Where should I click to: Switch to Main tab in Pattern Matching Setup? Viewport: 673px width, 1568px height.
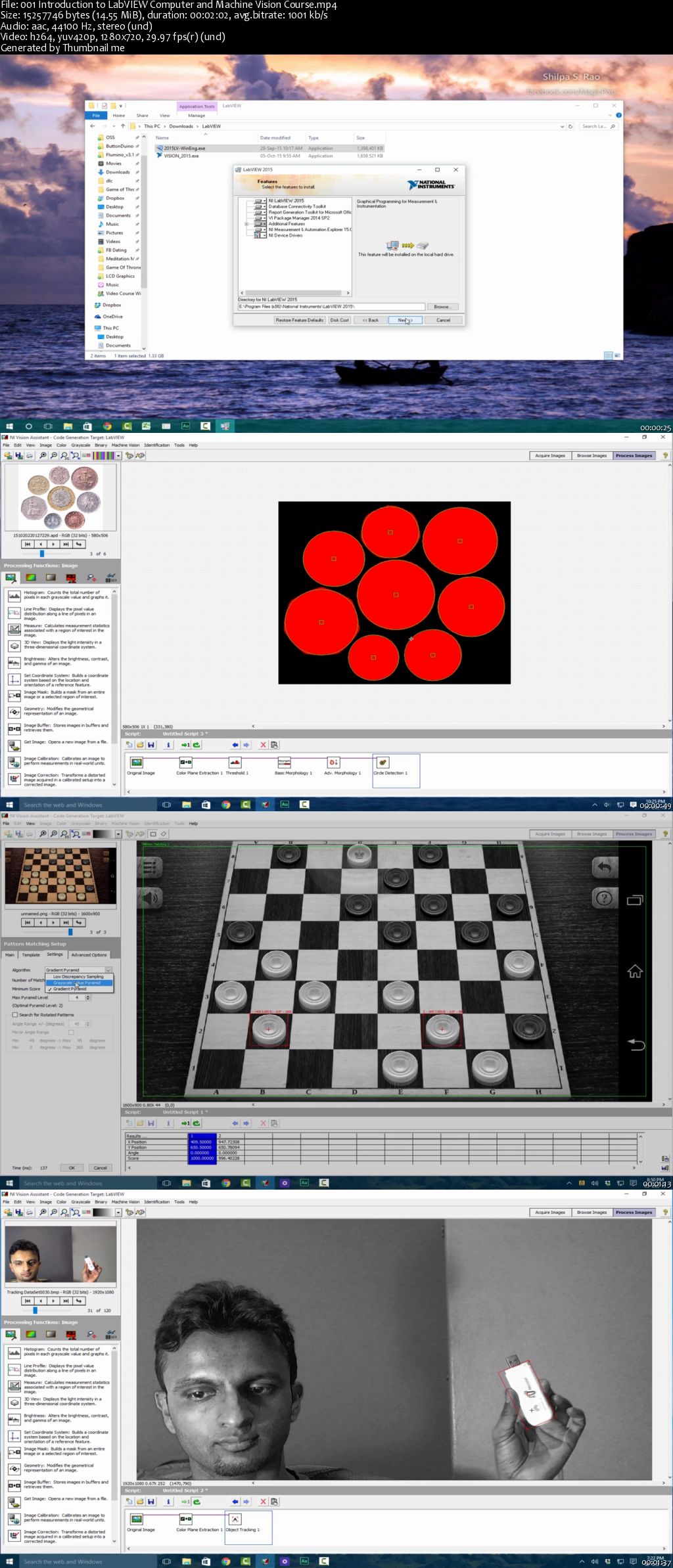click(x=10, y=954)
